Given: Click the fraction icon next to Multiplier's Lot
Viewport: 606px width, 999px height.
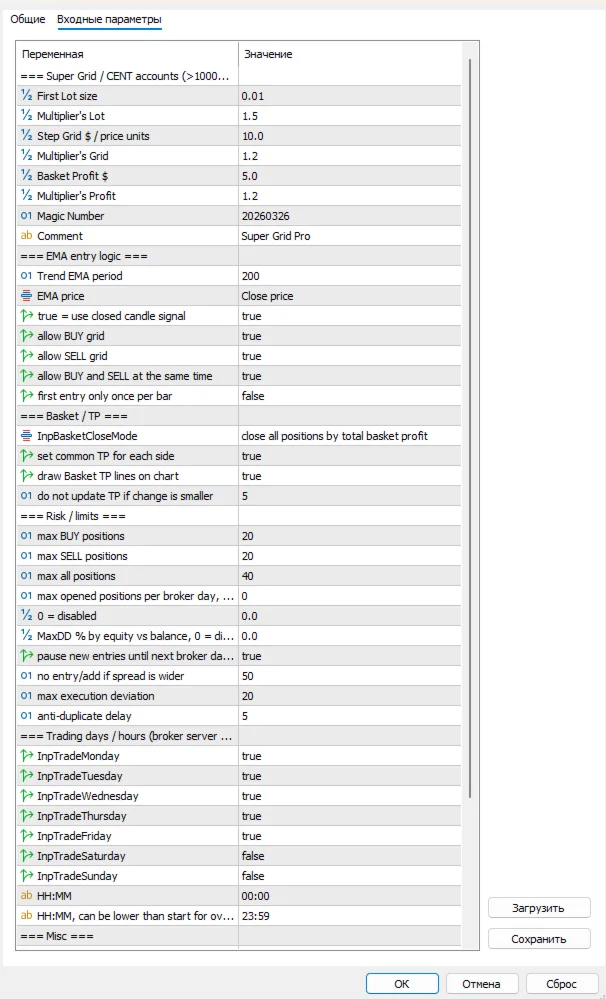Looking at the screenshot, I should (x=26, y=116).
